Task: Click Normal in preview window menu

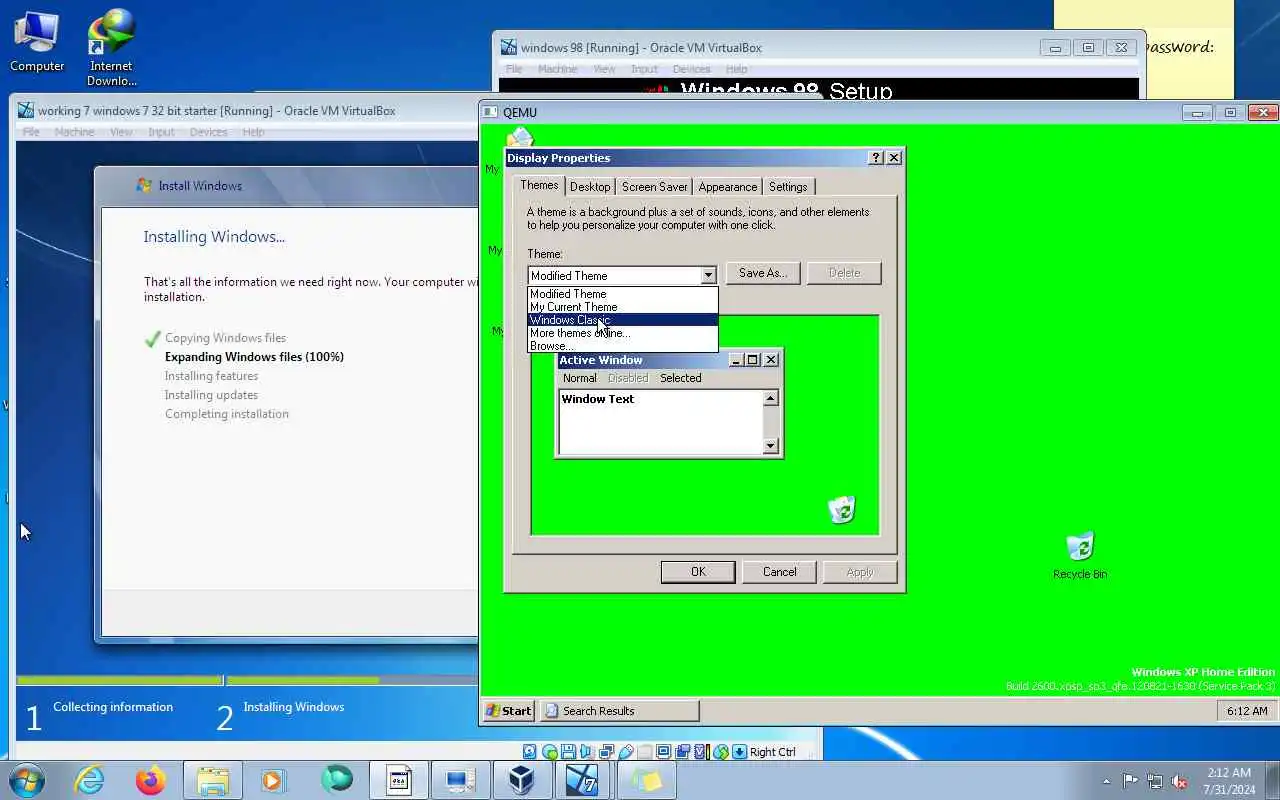Action: [579, 378]
